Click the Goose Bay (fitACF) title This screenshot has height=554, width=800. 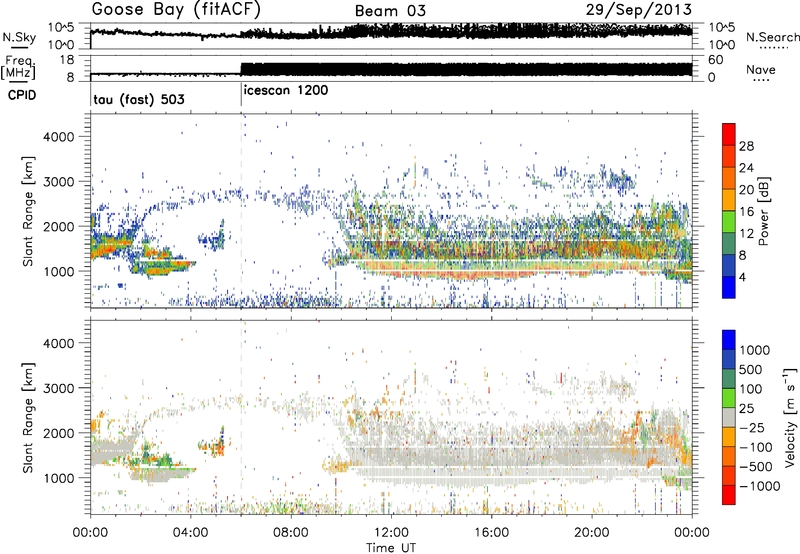[176, 10]
